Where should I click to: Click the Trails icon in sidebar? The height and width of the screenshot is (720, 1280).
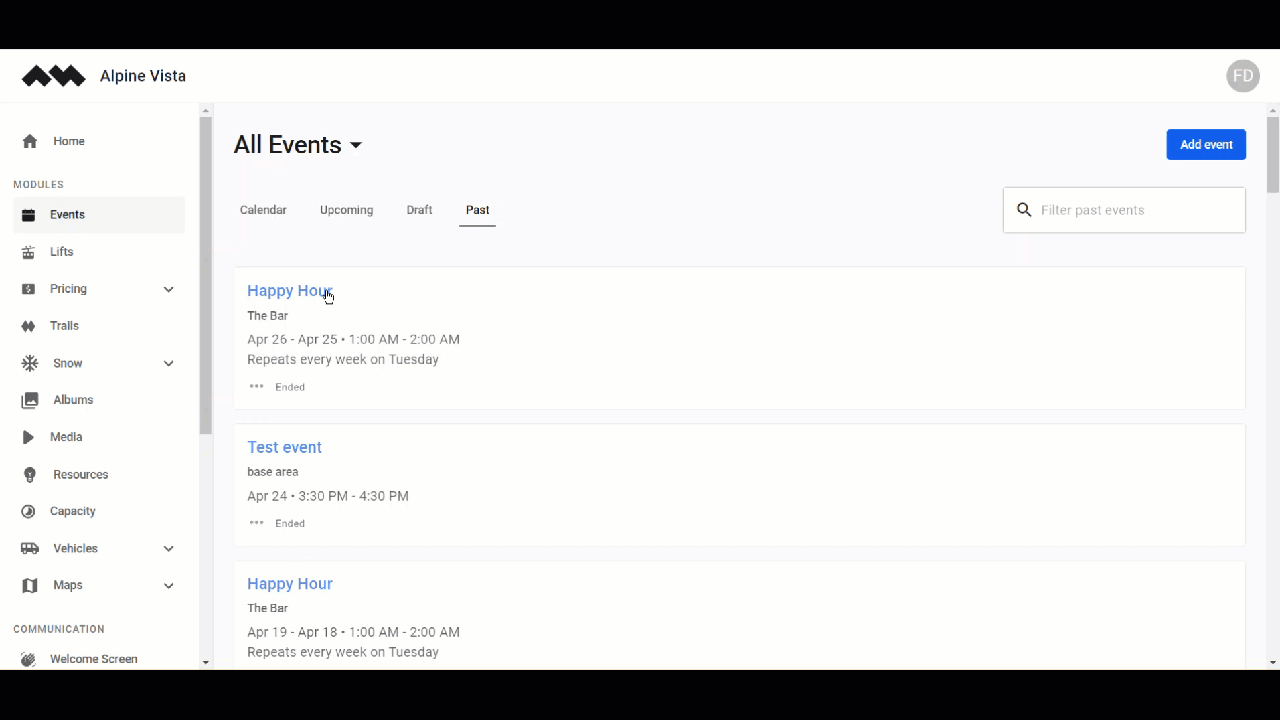(29, 326)
